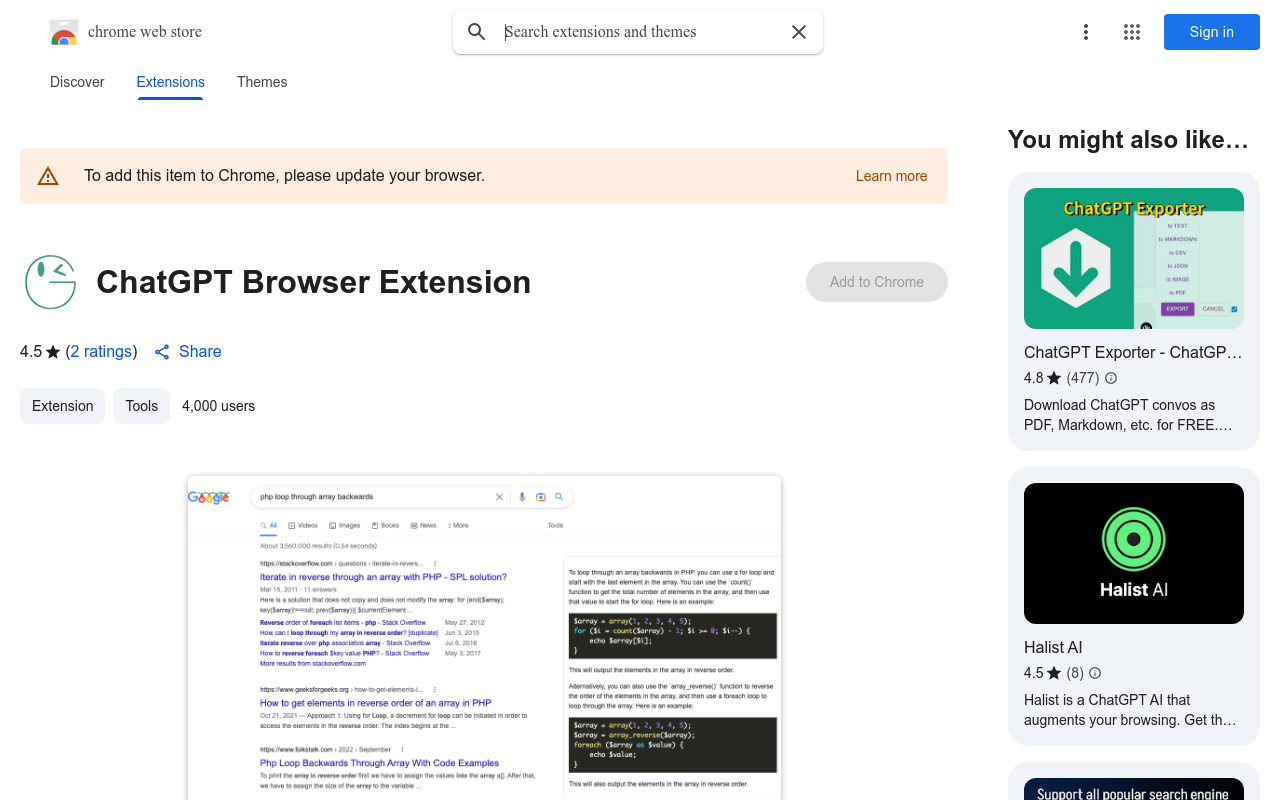Click the warning triangle icon in banner

(x=48, y=176)
